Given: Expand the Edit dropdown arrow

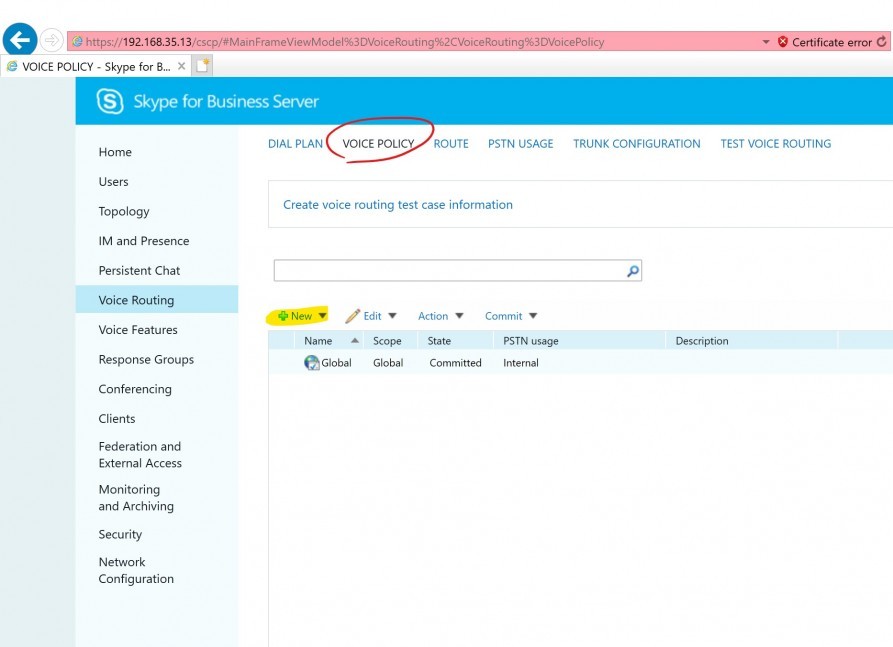Looking at the screenshot, I should click(x=392, y=316).
